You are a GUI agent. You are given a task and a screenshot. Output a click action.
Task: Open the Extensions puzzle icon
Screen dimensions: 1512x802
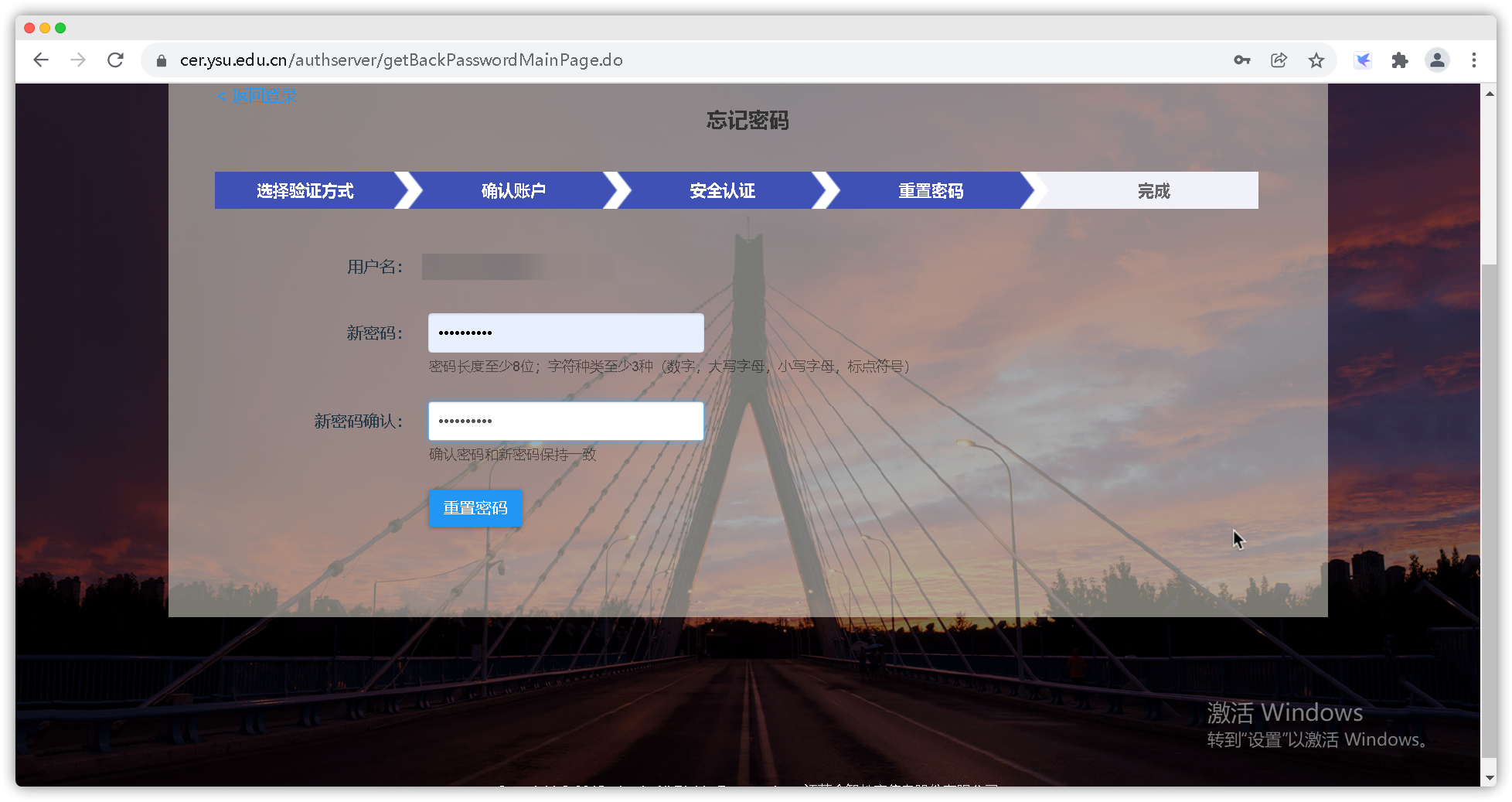pyautogui.click(x=1399, y=60)
